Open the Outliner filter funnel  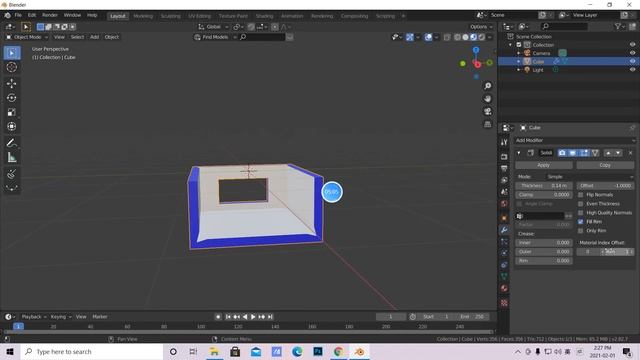pos(619,27)
